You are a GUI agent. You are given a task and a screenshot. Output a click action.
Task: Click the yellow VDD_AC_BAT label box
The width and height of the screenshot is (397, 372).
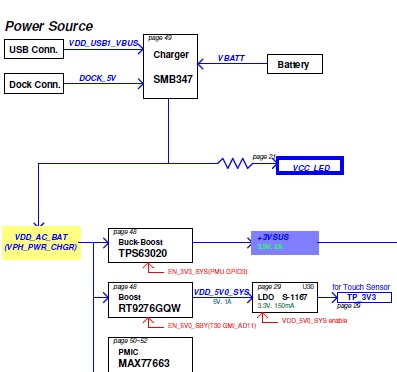pyautogui.click(x=41, y=243)
